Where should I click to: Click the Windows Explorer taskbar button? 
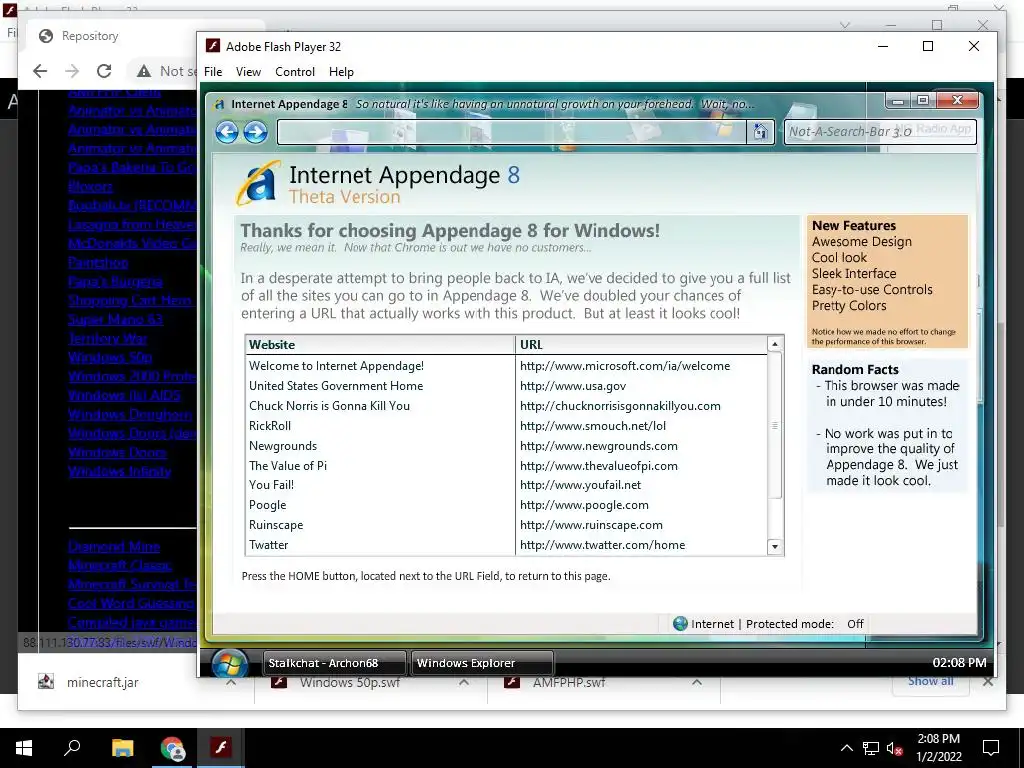pyautogui.click(x=482, y=663)
